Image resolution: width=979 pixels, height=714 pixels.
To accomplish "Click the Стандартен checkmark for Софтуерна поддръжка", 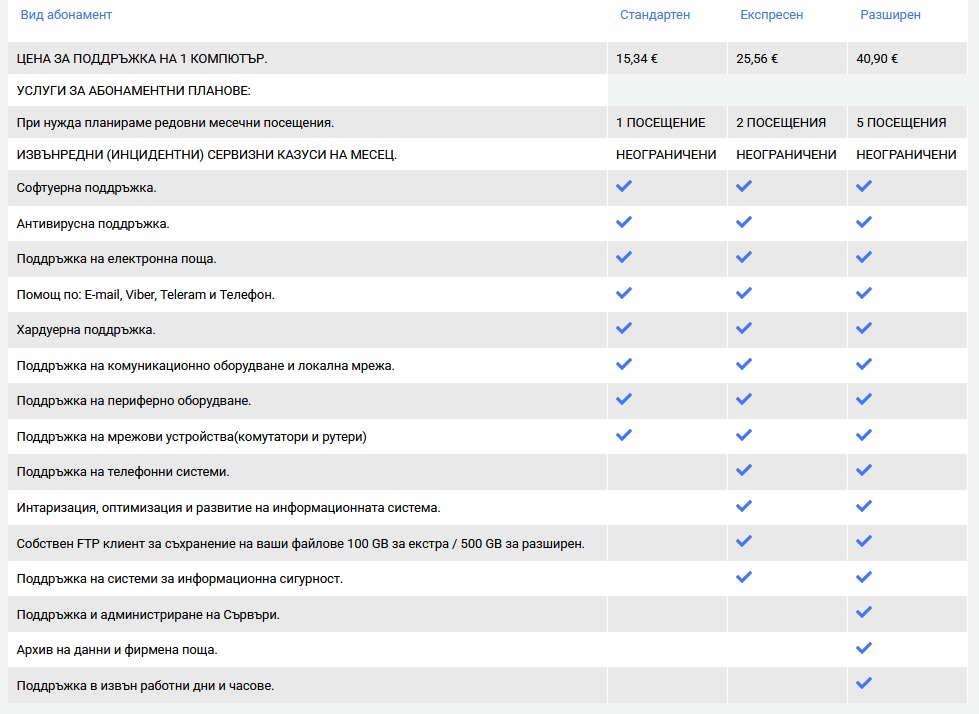I will click(624, 186).
